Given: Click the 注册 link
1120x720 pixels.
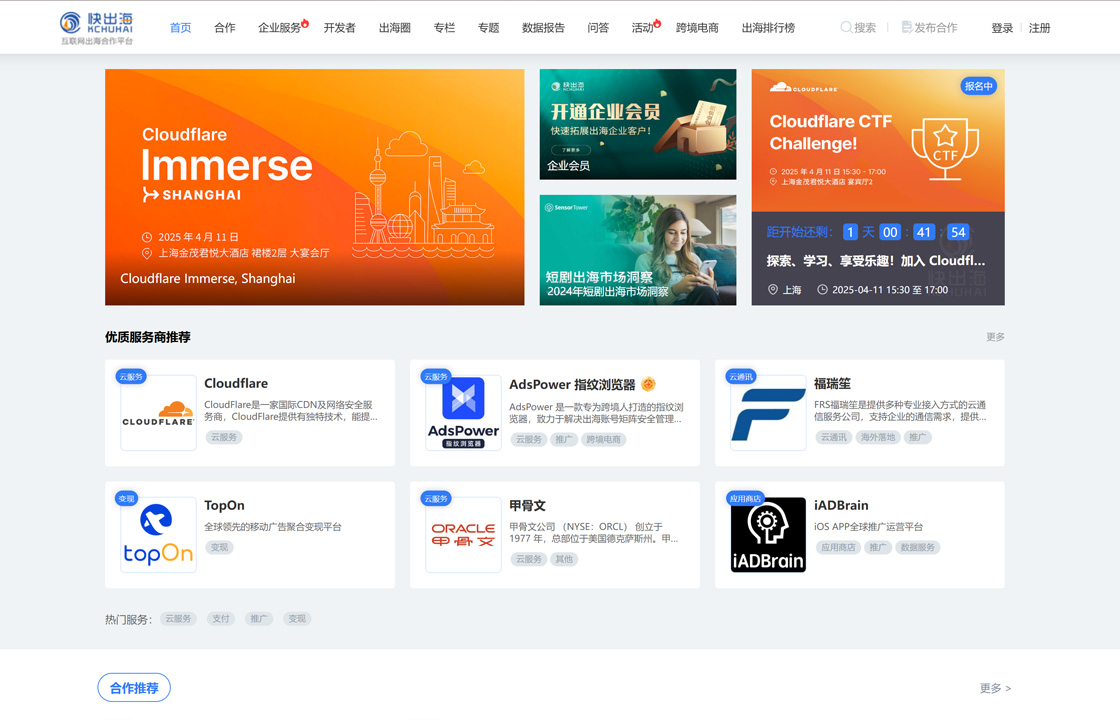Looking at the screenshot, I should click(1039, 28).
